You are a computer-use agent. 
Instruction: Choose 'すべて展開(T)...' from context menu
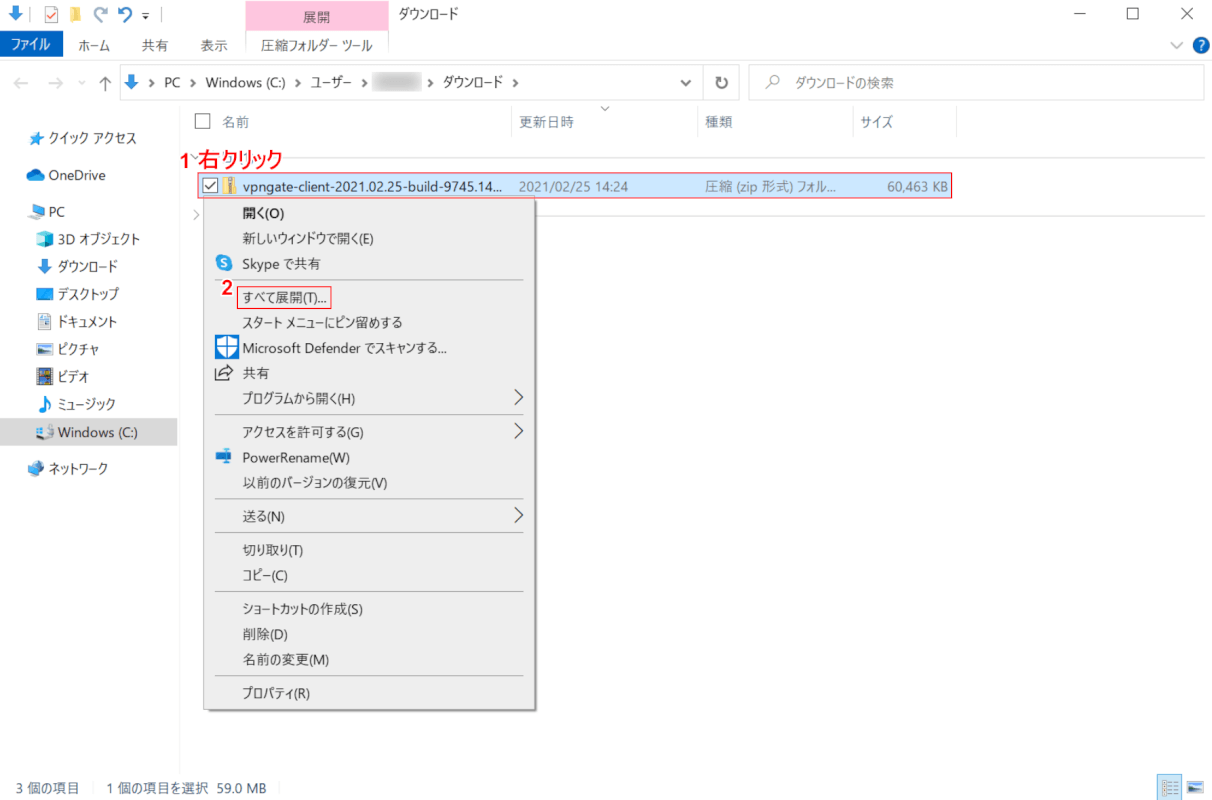point(284,297)
